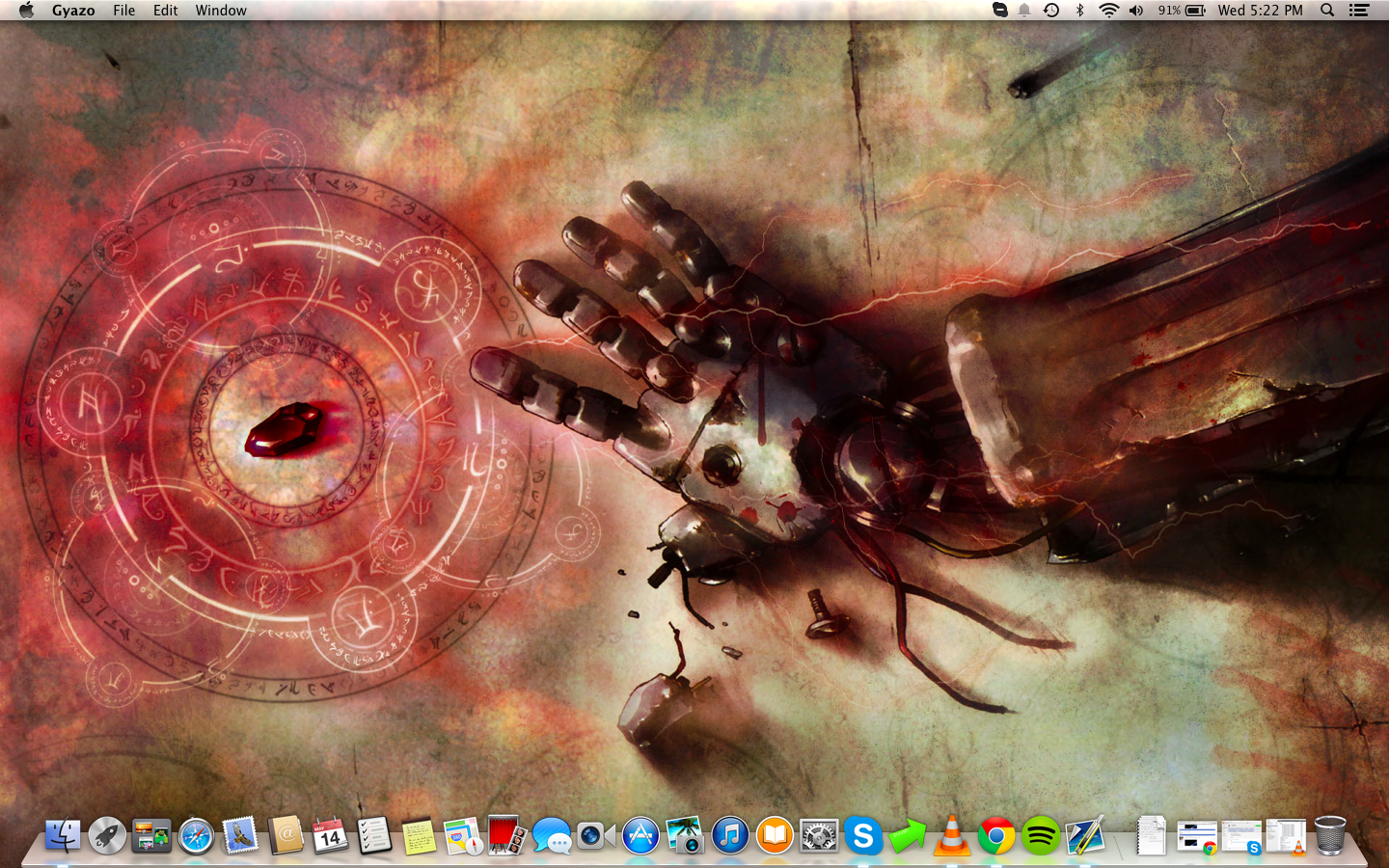Open Contacts address book in the Dock
This screenshot has height=868, width=1389.
point(286,835)
